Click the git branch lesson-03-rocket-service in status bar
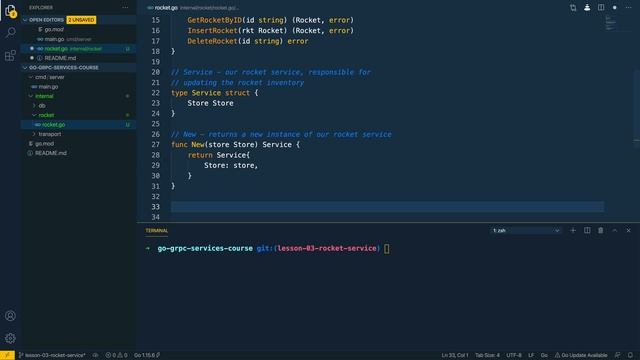The height and width of the screenshot is (360, 640). 52,355
